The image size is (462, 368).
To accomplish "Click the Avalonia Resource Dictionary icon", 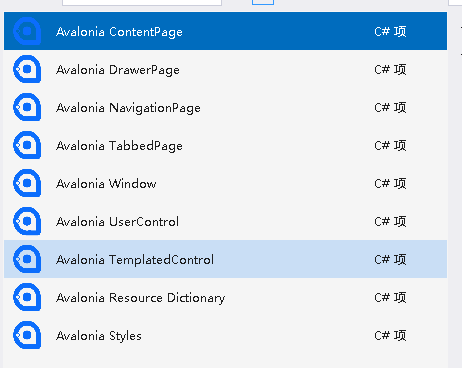I will 27,297.
